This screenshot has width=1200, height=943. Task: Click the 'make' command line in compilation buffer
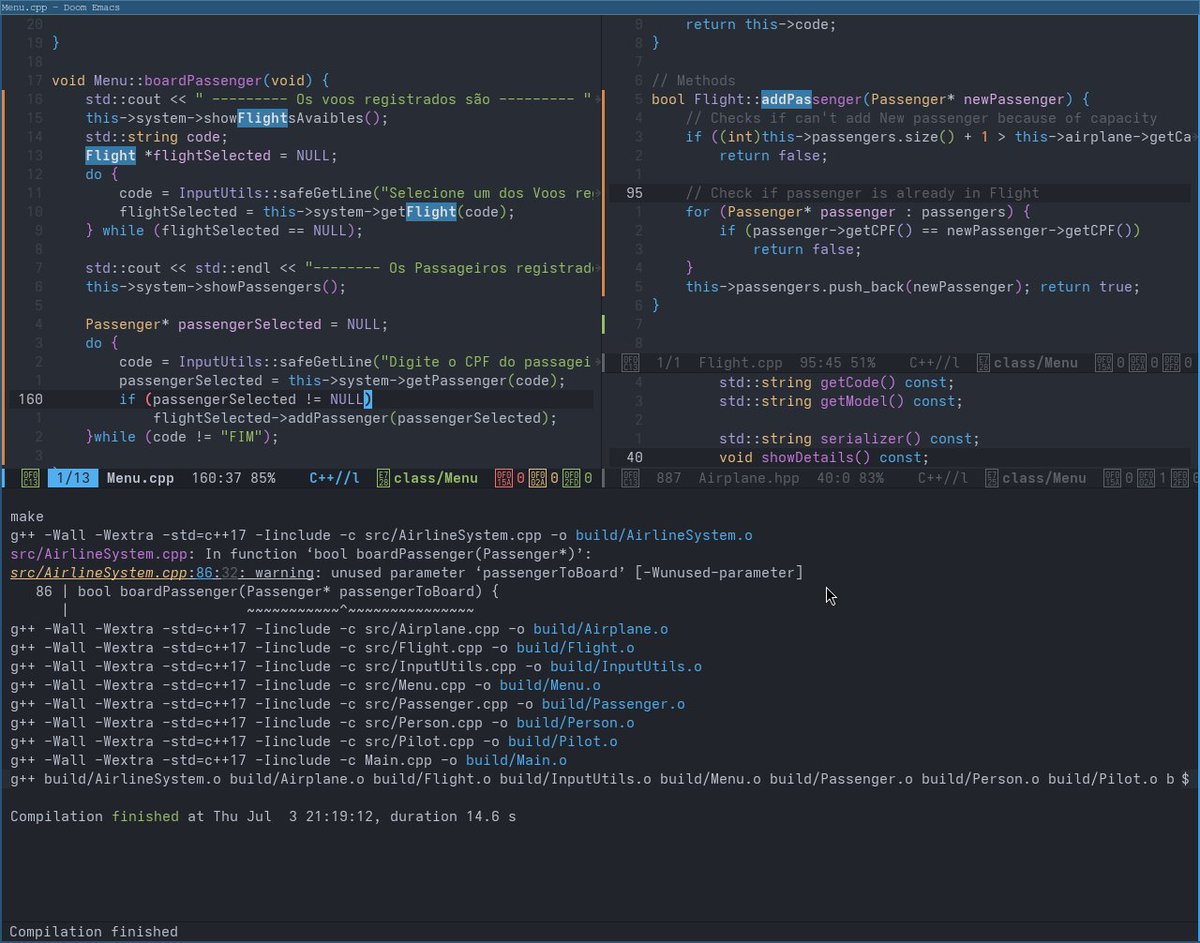[27, 517]
